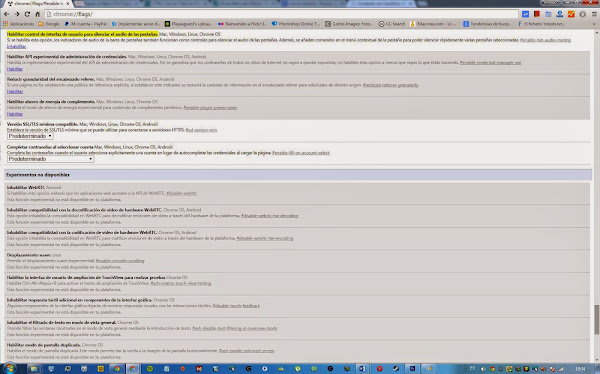Open the Windows Start menu
The image size is (600, 374).
[x=9, y=369]
